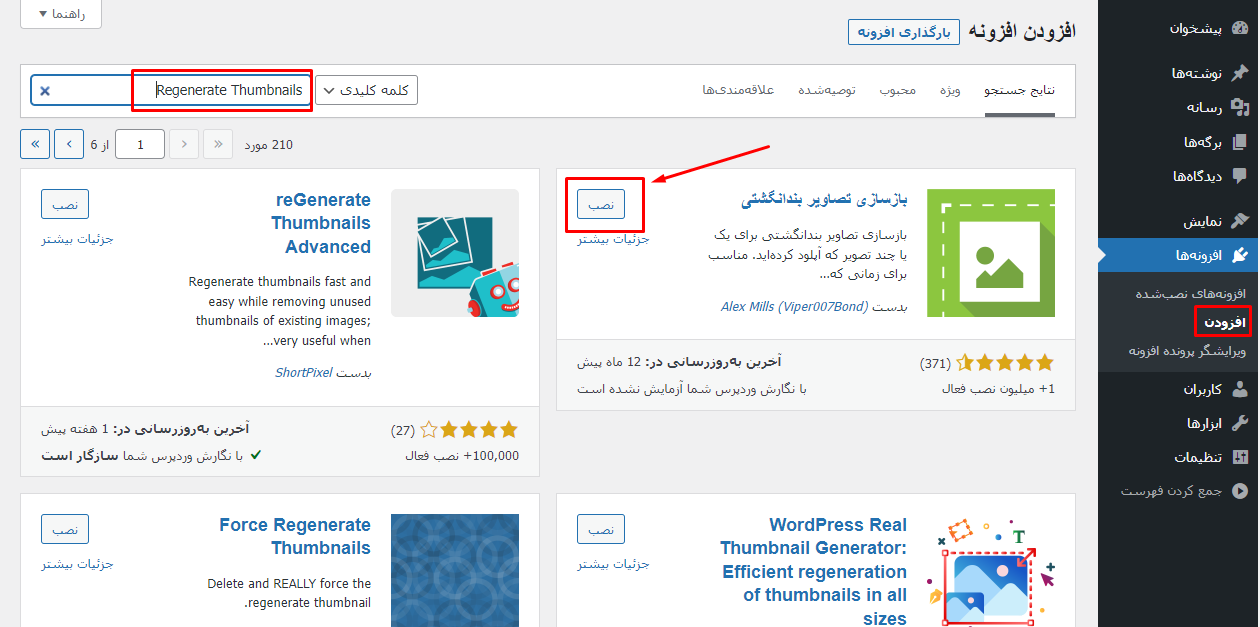This screenshot has height=627, width=1260.
Task: Install reGenerate Thumbnails Advanced plugin
Action: pyautogui.click(x=65, y=204)
